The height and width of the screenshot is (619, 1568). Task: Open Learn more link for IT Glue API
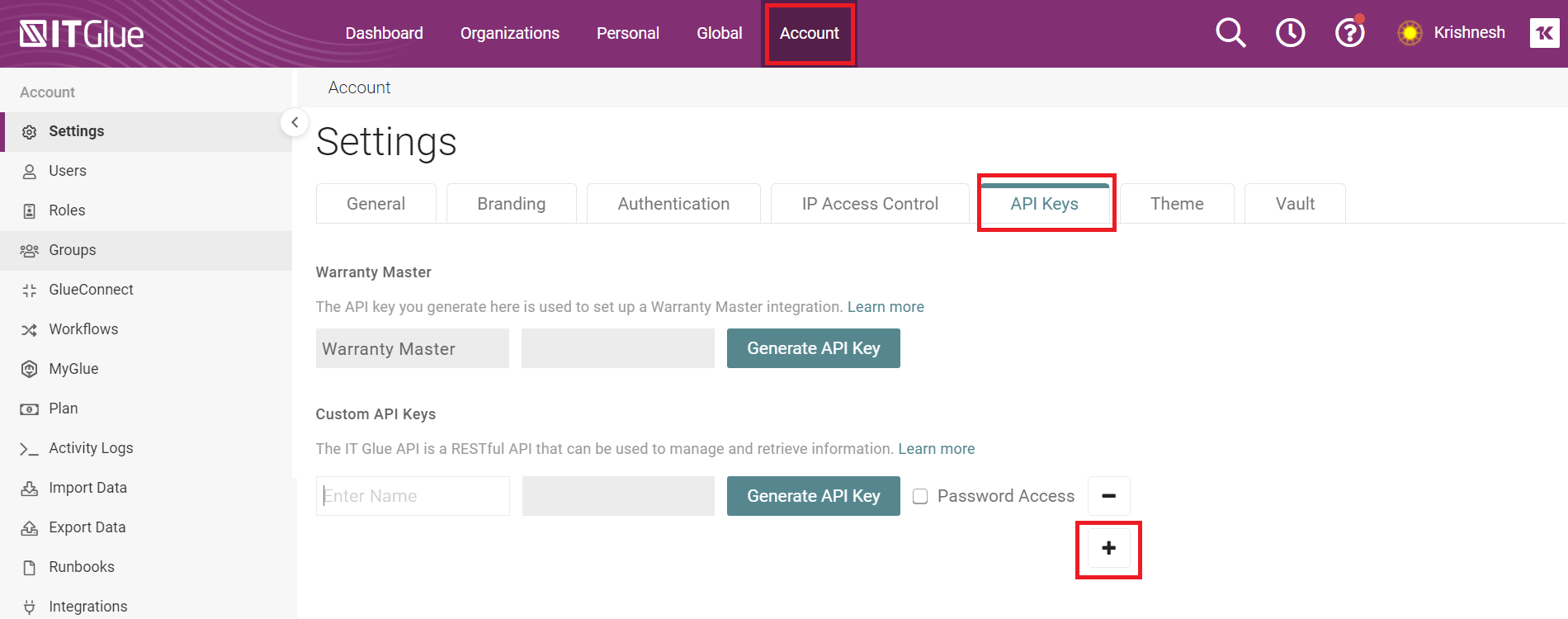pyautogui.click(x=937, y=449)
